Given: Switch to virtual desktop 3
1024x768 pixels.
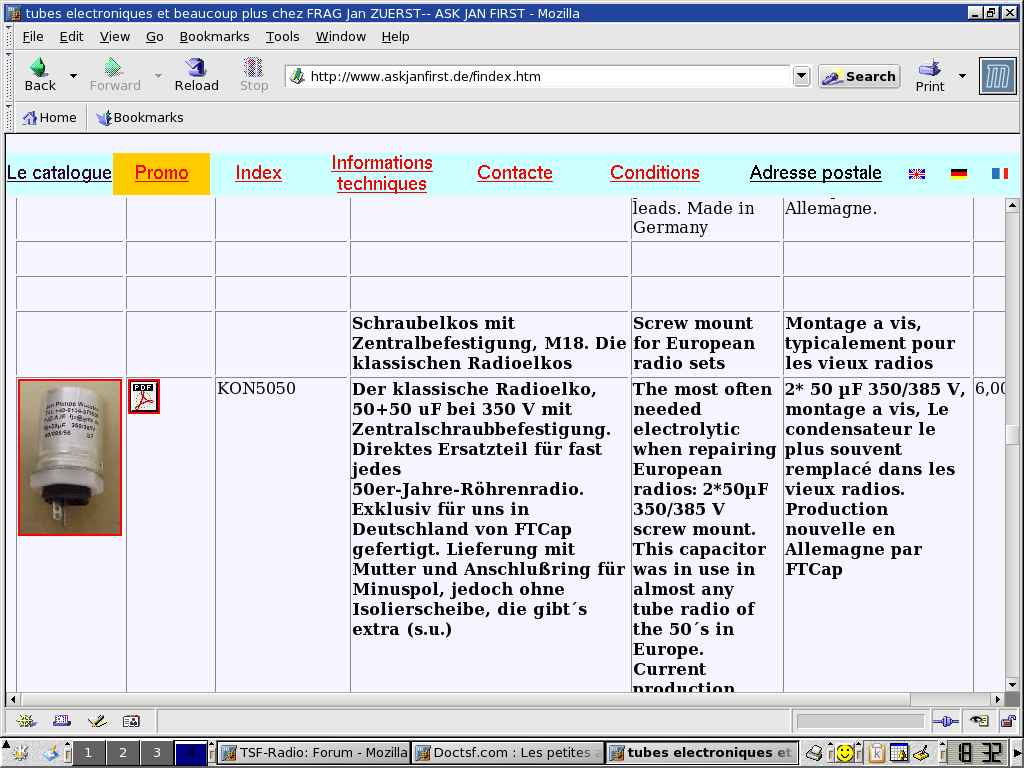Looking at the screenshot, I should [156, 753].
